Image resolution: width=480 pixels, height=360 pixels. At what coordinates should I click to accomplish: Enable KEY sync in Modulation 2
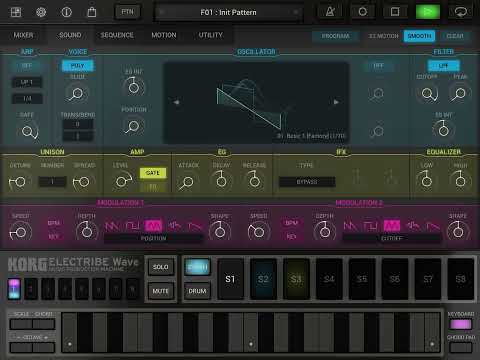click(x=291, y=236)
